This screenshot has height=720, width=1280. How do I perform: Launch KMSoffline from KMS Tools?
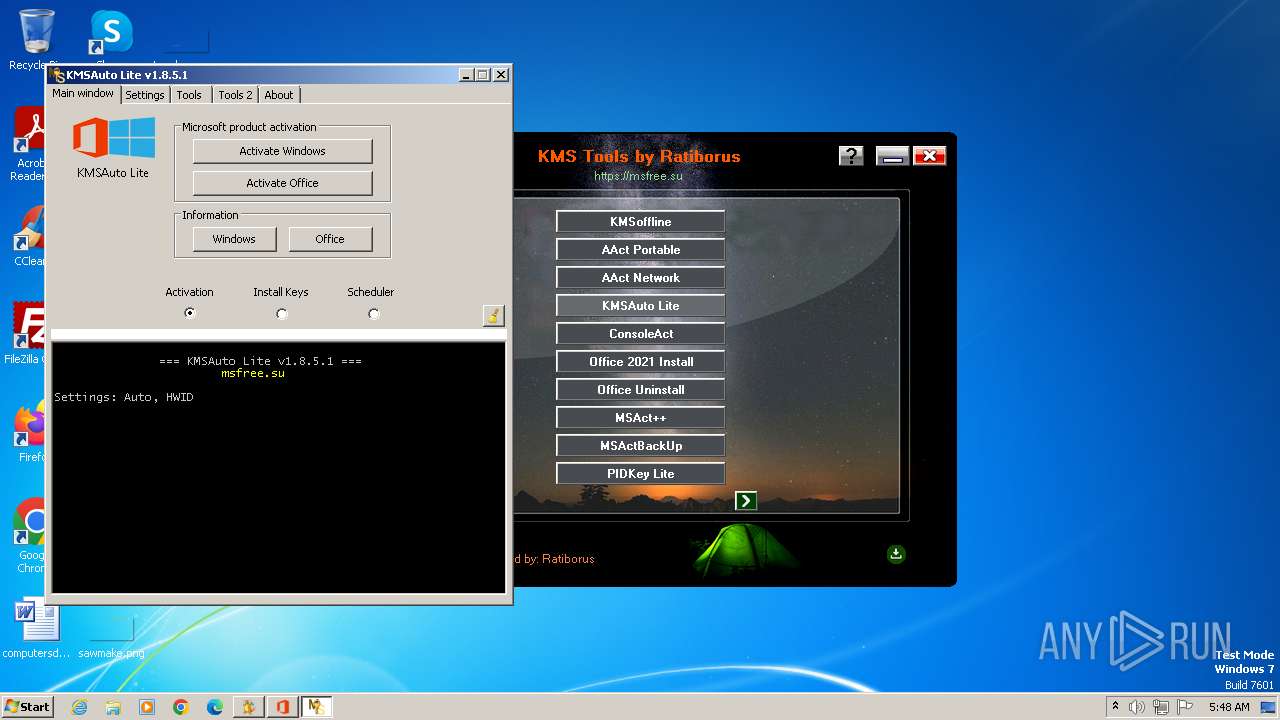pos(641,222)
